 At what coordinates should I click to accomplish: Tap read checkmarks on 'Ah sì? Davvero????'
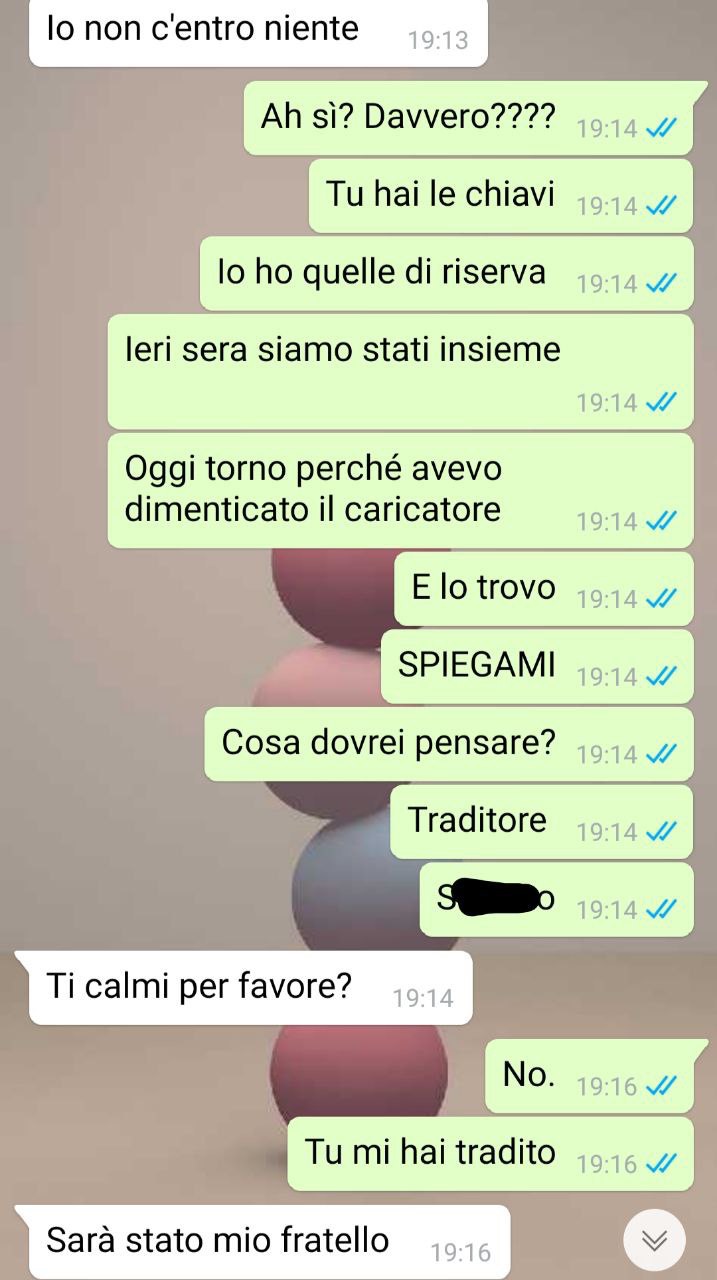pyautogui.click(x=662, y=128)
